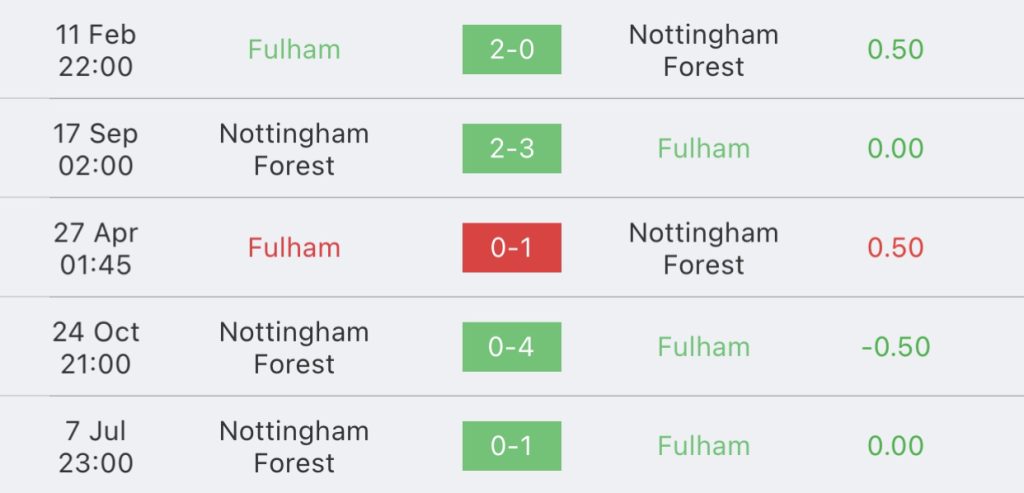Screen dimensions: 1024x493
Task: Click the 0.00 handicap on 7 Jul row
Action: point(895,446)
